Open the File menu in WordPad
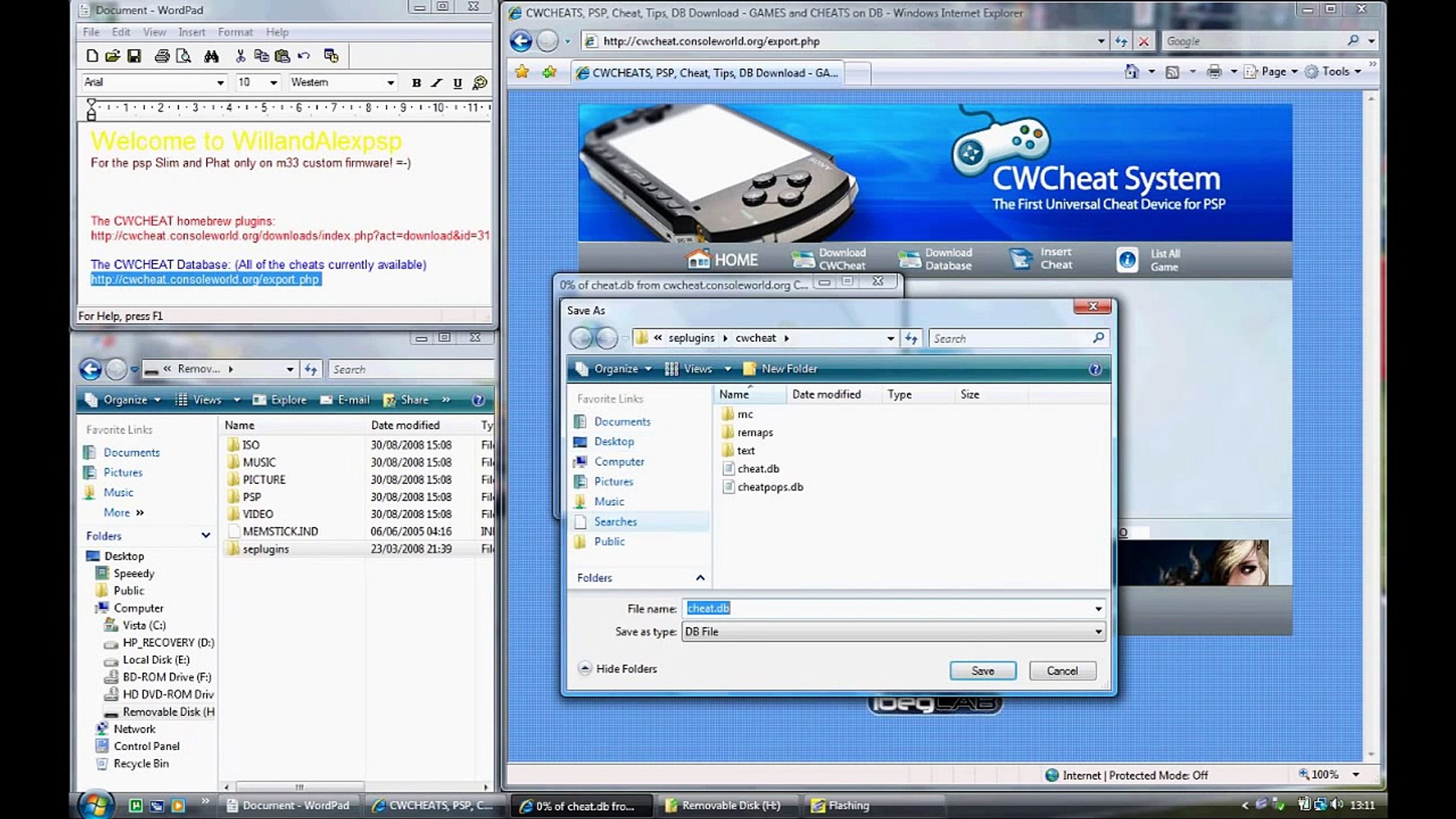This screenshot has width=1456, height=819. [x=91, y=32]
